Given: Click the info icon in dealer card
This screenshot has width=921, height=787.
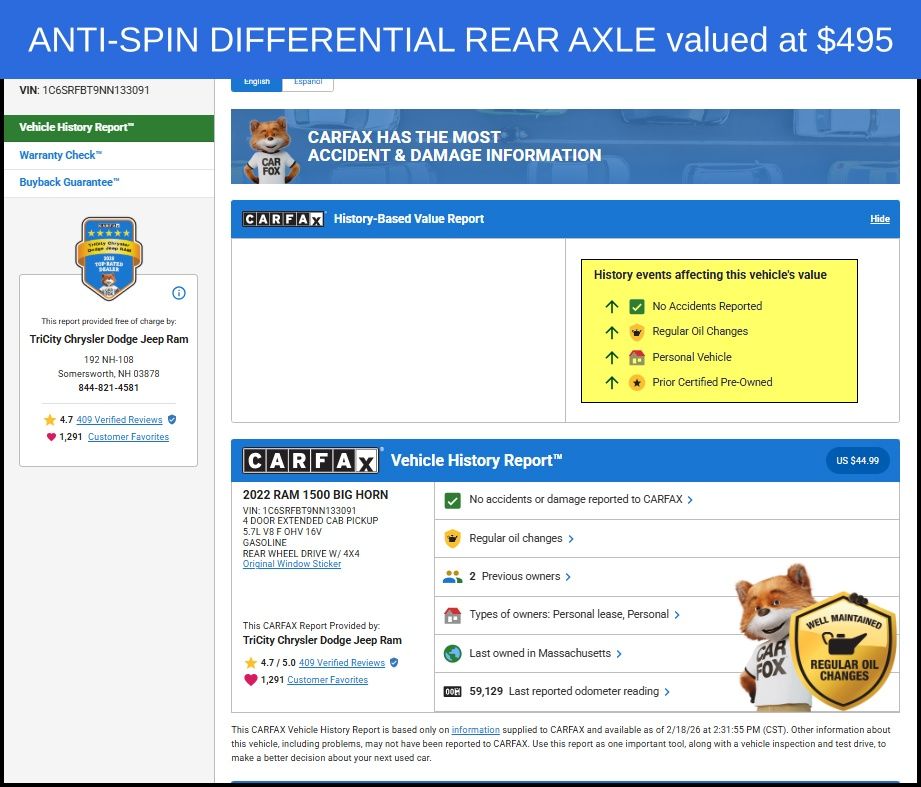Looking at the screenshot, I should [x=179, y=293].
